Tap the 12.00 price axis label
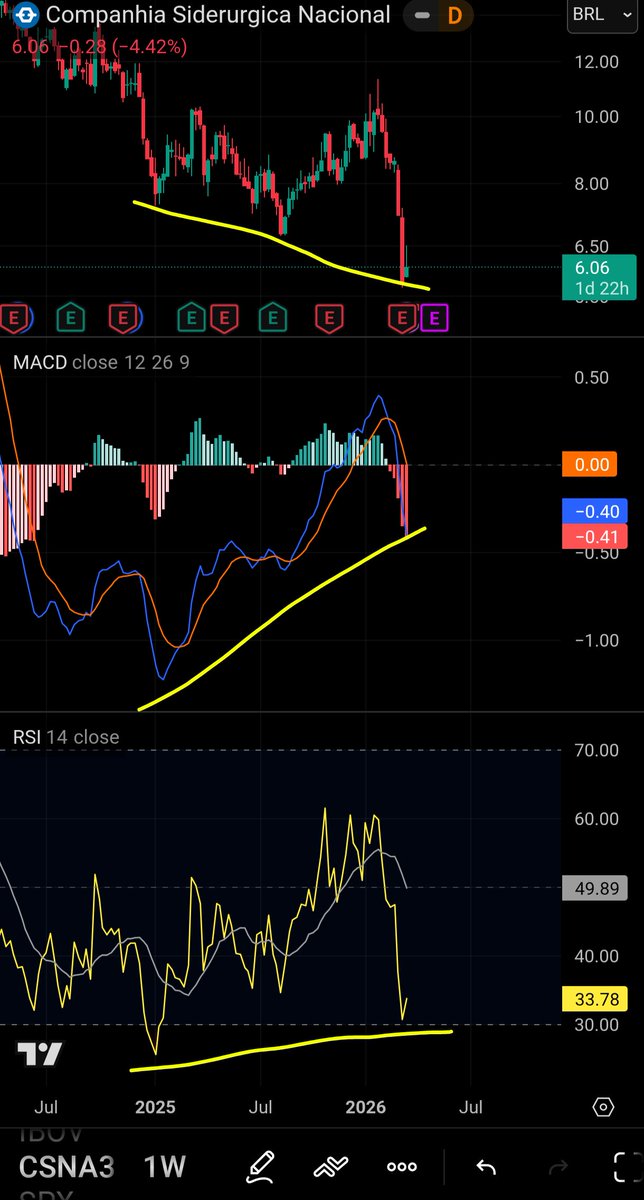 596,61
